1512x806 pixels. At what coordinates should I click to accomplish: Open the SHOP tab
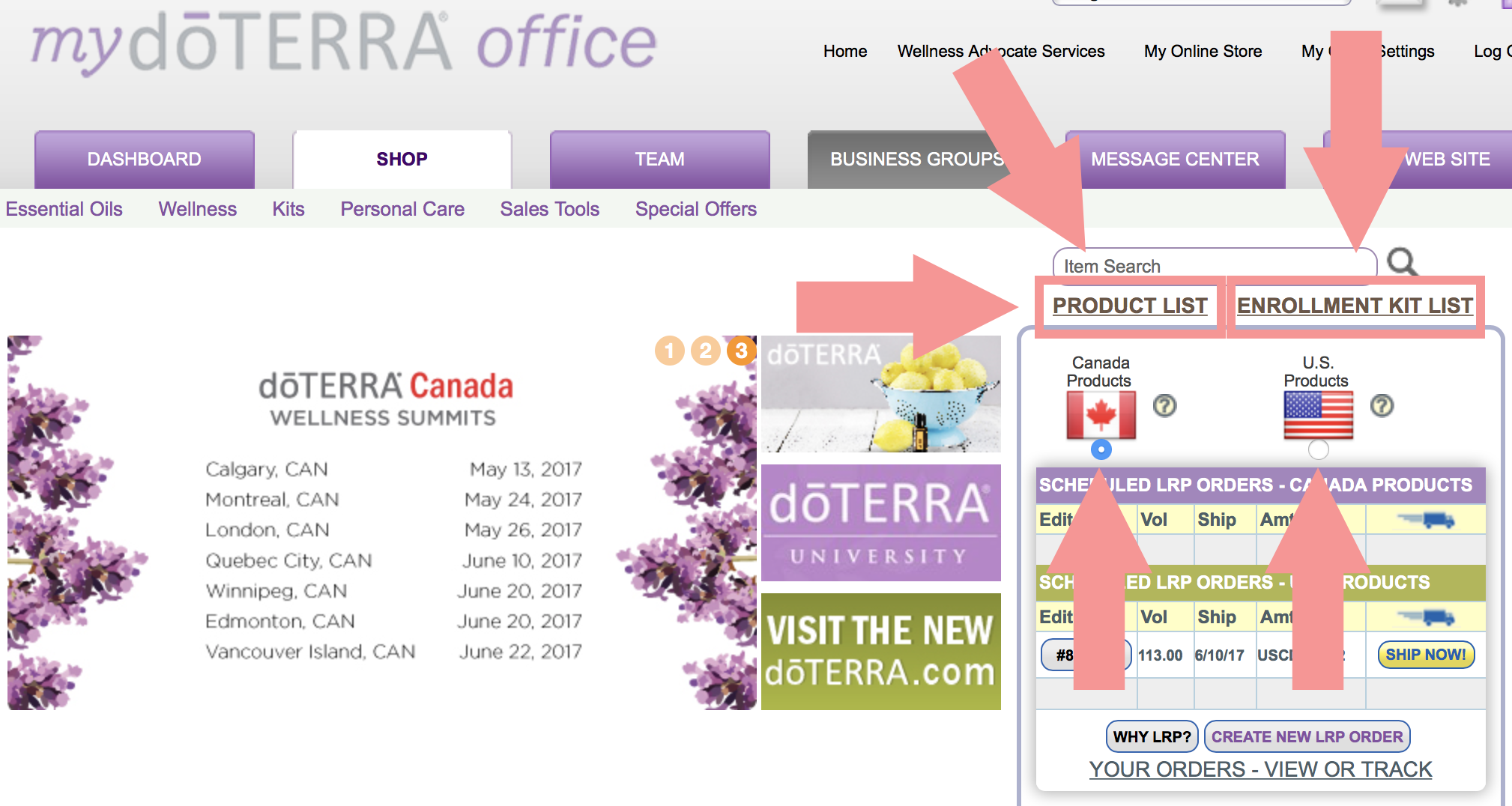click(402, 159)
